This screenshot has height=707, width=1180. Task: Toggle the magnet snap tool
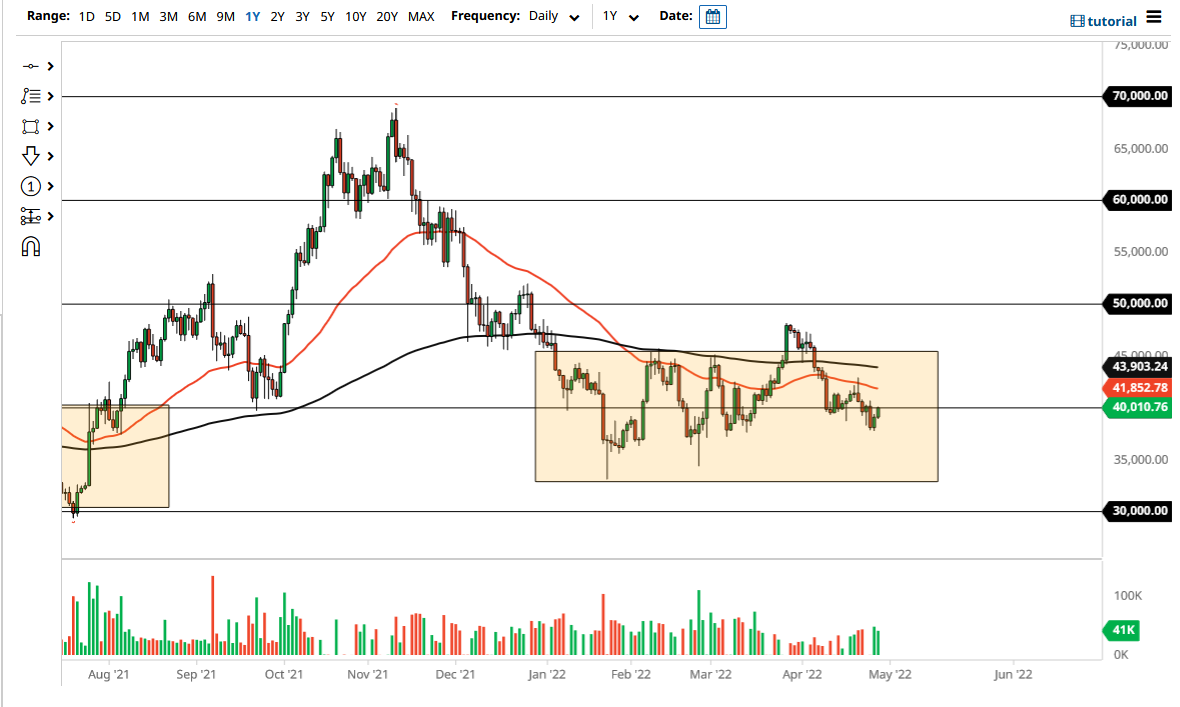coord(30,246)
